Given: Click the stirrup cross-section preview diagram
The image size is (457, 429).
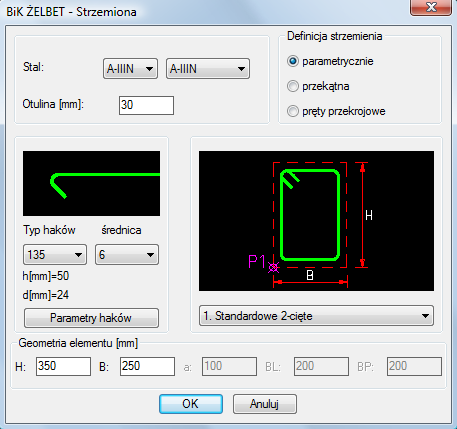Looking at the screenshot, I should (316, 221).
